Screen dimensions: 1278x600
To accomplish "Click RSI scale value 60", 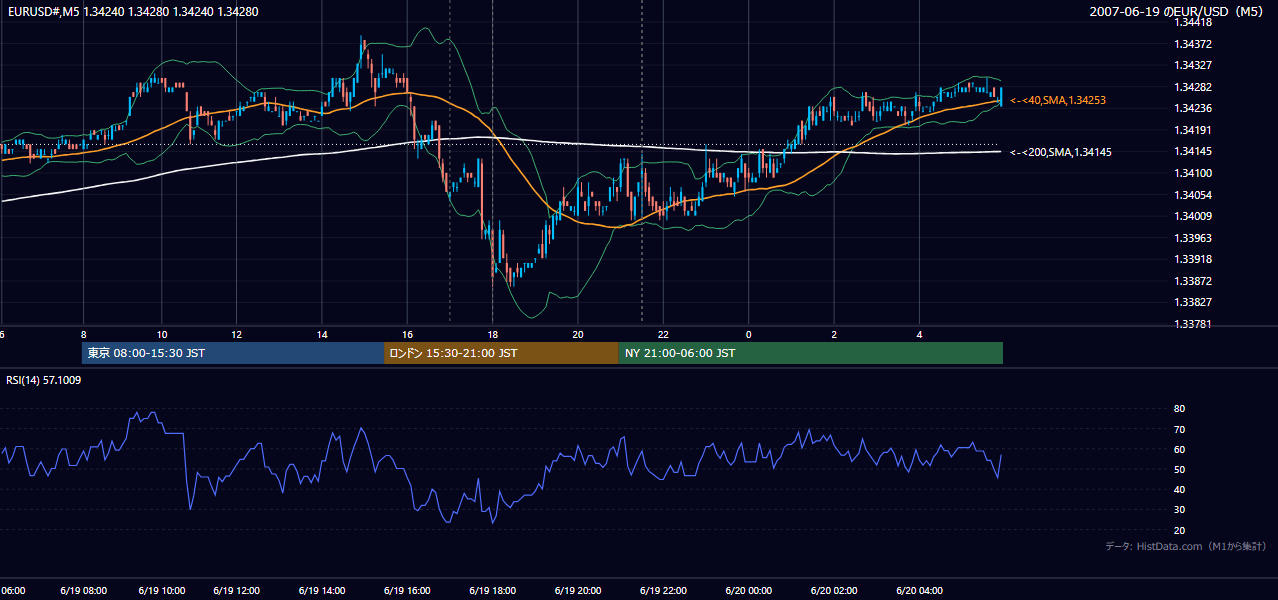I will coord(1180,449).
